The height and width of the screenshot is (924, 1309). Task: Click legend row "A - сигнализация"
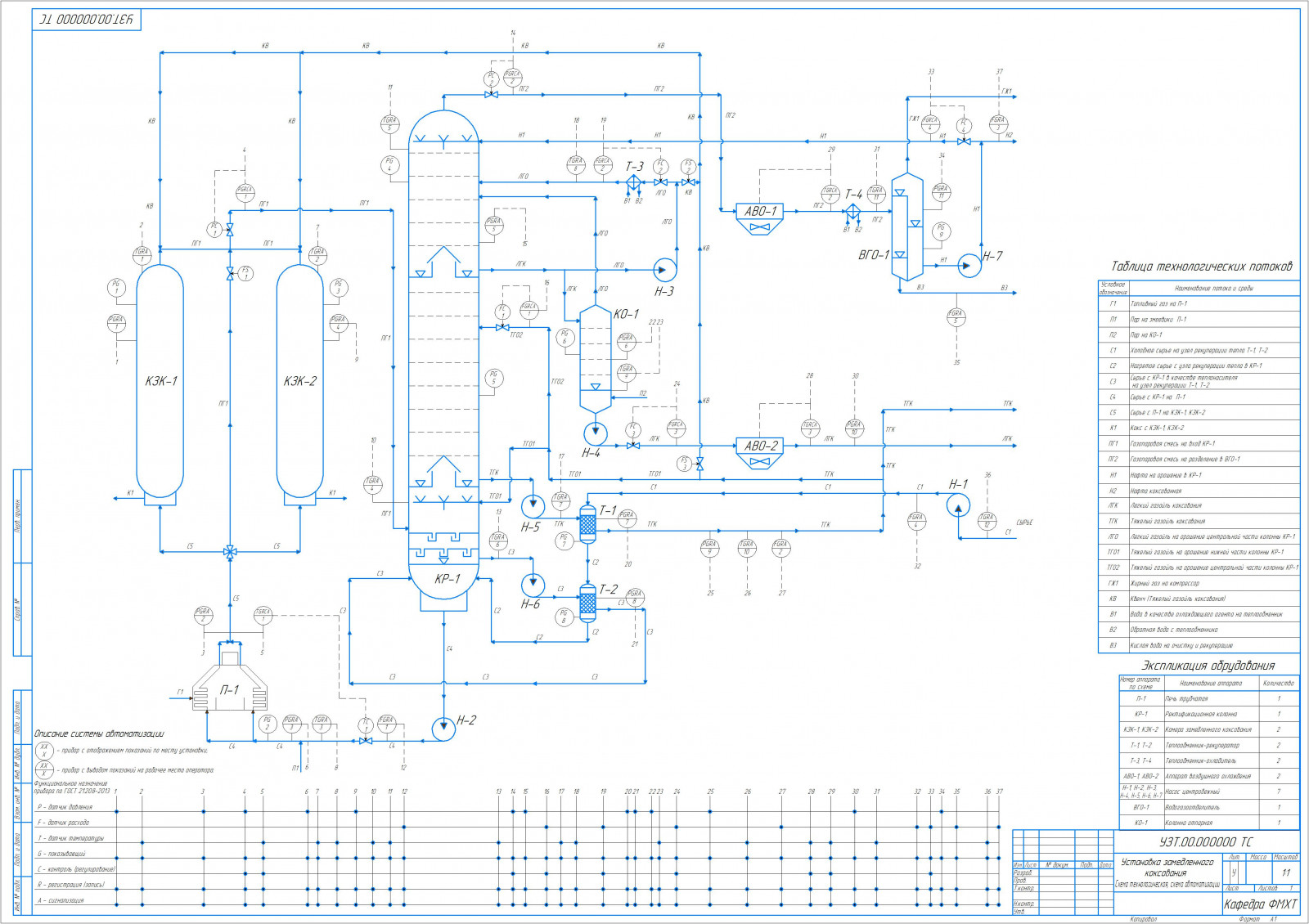[x=61, y=900]
